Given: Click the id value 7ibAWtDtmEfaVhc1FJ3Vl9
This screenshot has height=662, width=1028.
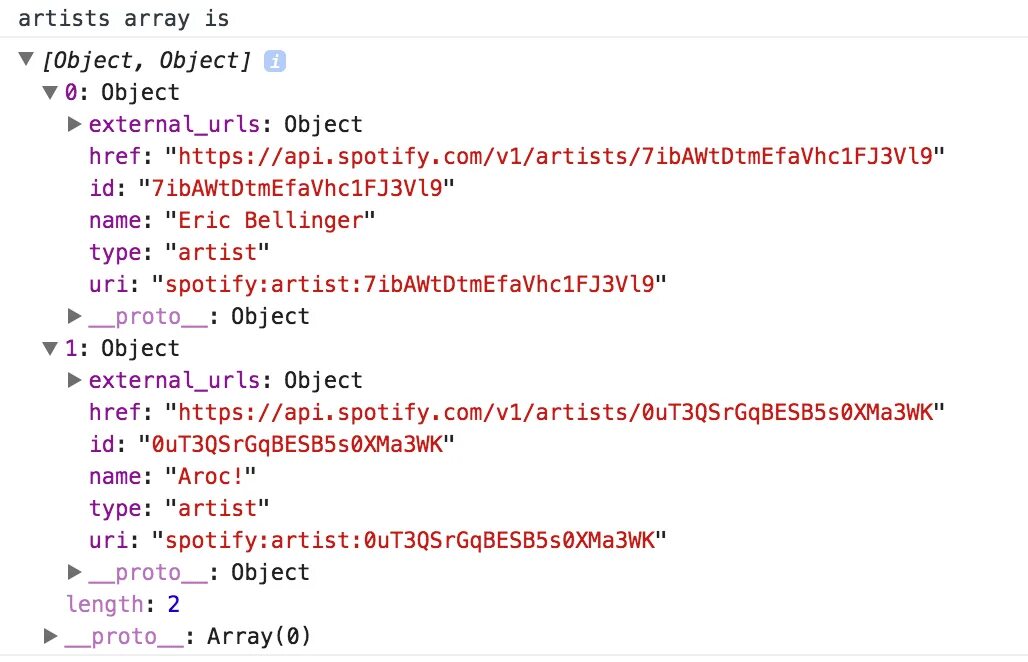Looking at the screenshot, I should click(x=297, y=188).
